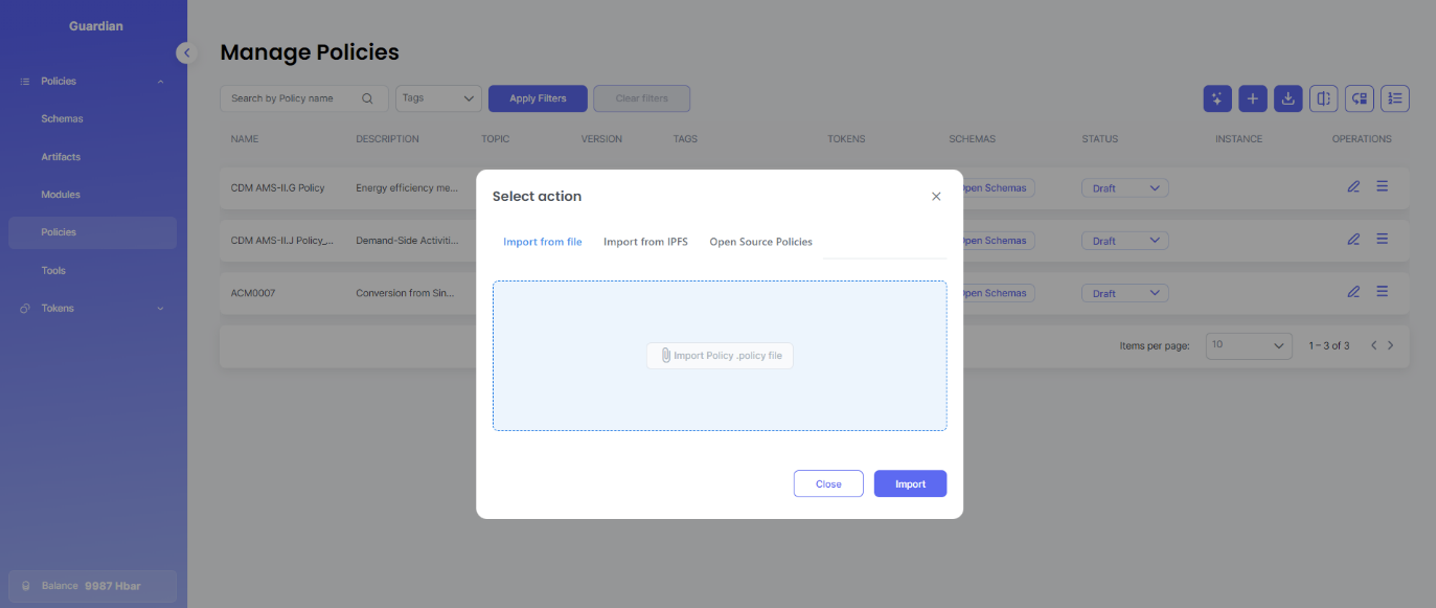
Task: Open Schemas in the sidebar
Action: pos(62,119)
